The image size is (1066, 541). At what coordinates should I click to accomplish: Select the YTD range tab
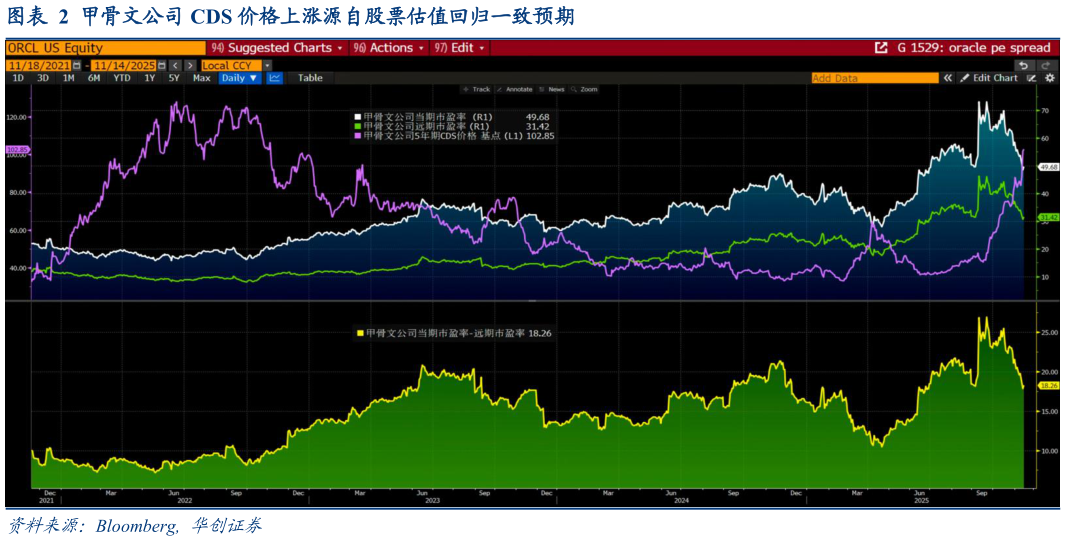(x=122, y=77)
